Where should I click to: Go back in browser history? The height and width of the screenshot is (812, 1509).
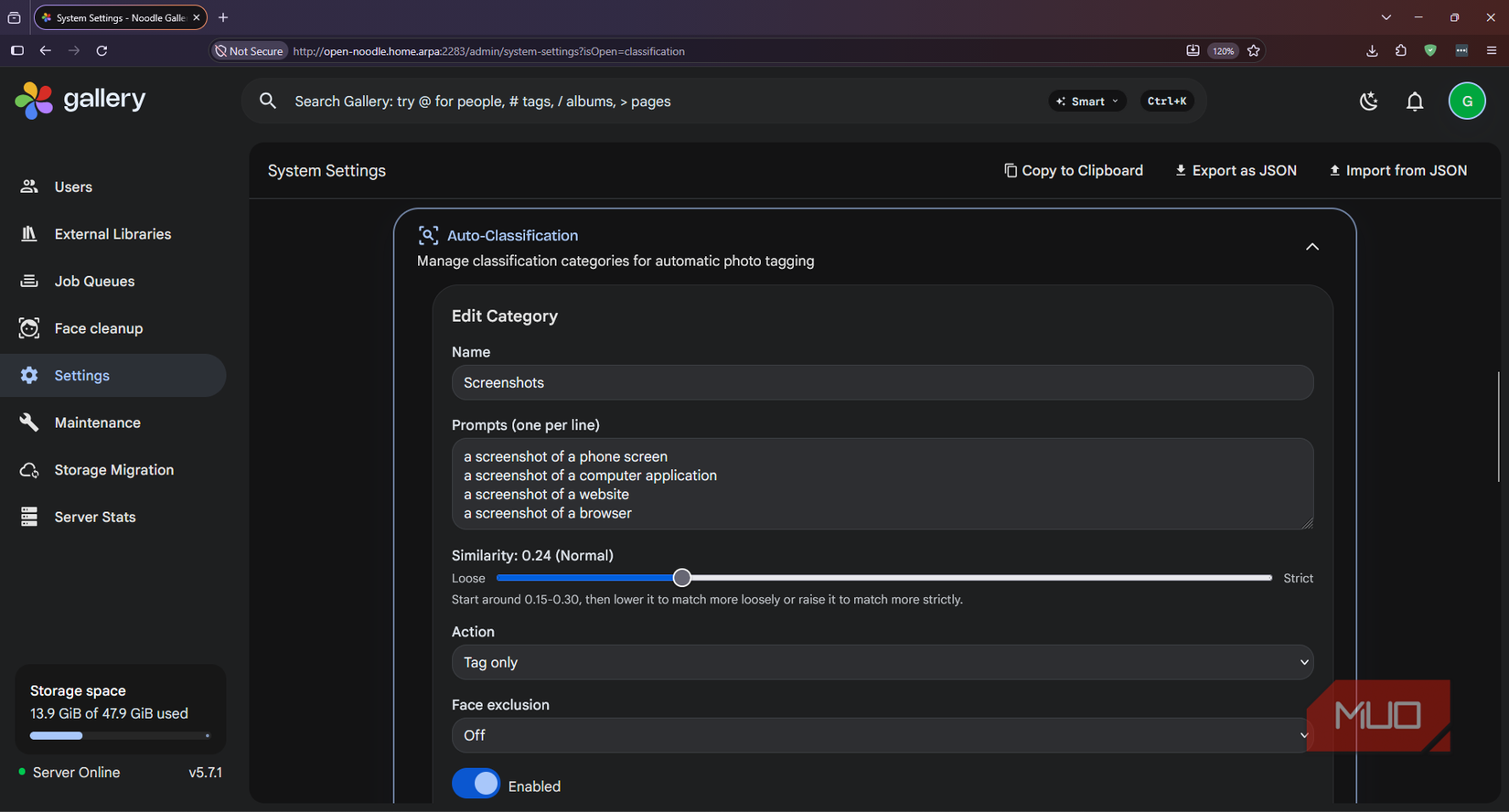coord(46,50)
